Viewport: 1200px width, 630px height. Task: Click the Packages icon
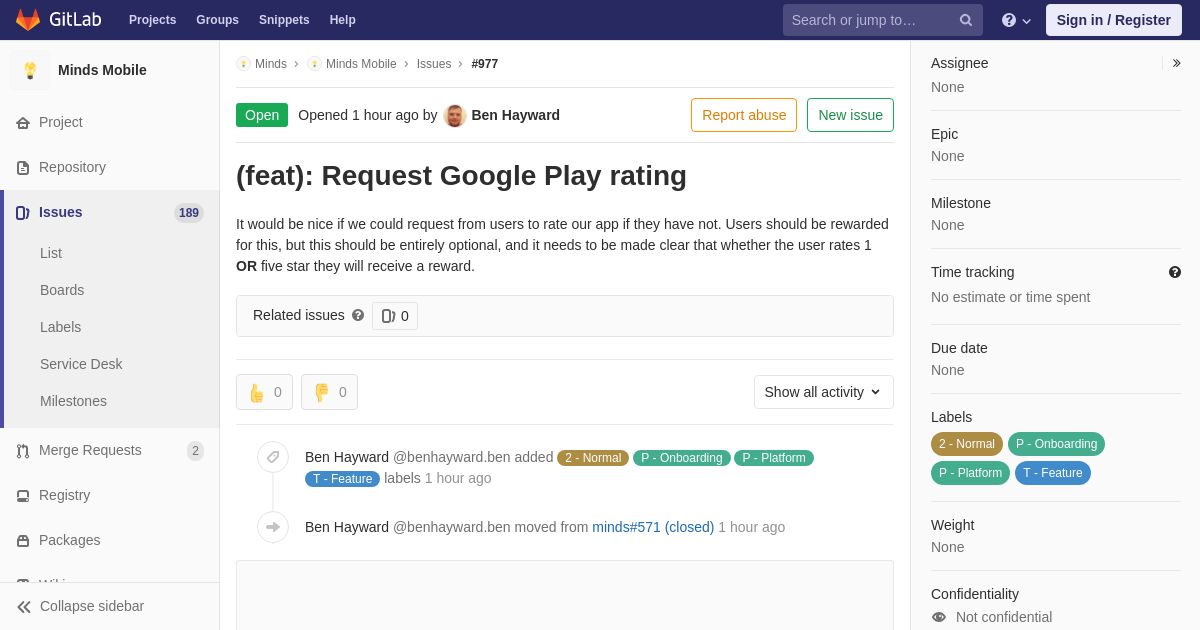[23, 541]
